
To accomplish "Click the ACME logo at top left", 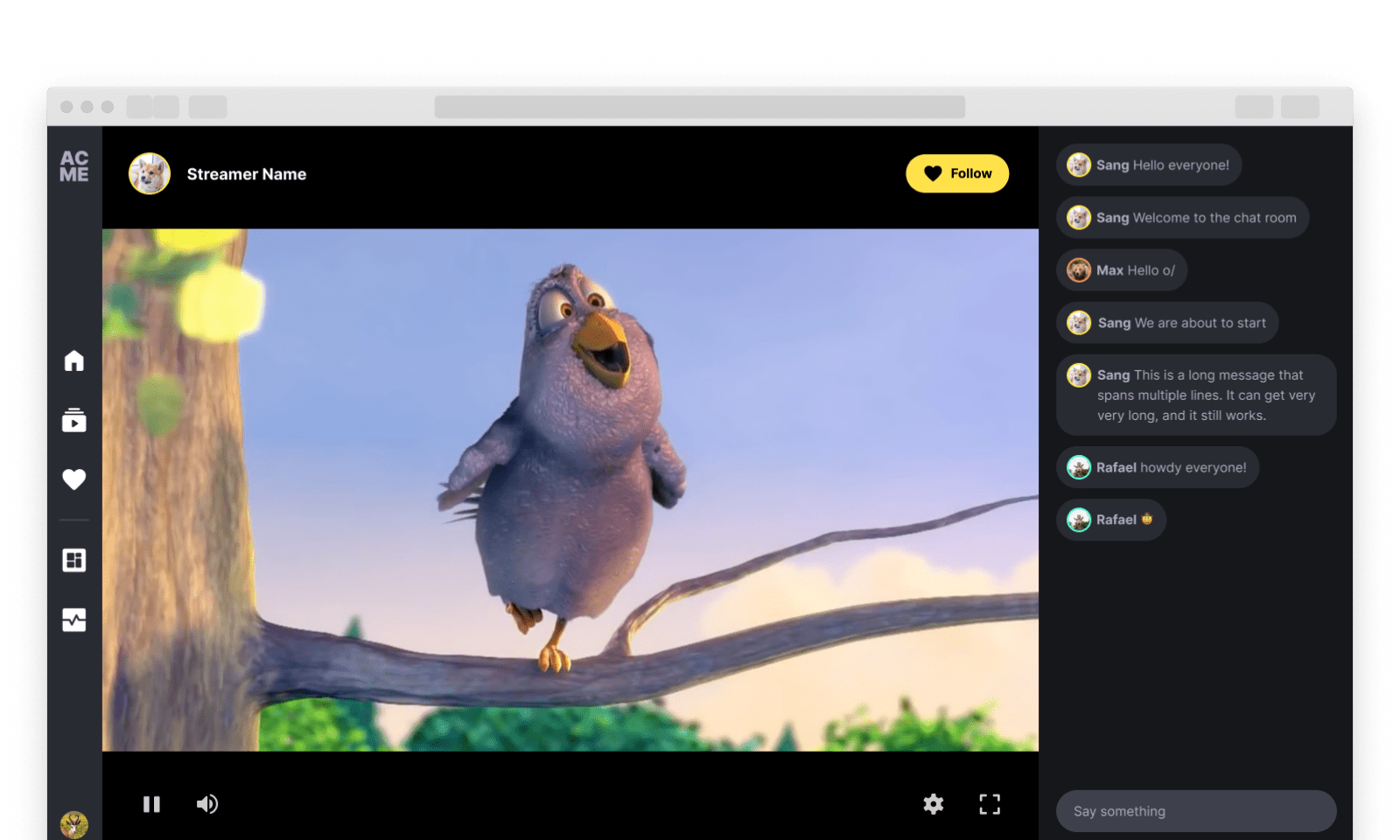I will [x=76, y=164].
